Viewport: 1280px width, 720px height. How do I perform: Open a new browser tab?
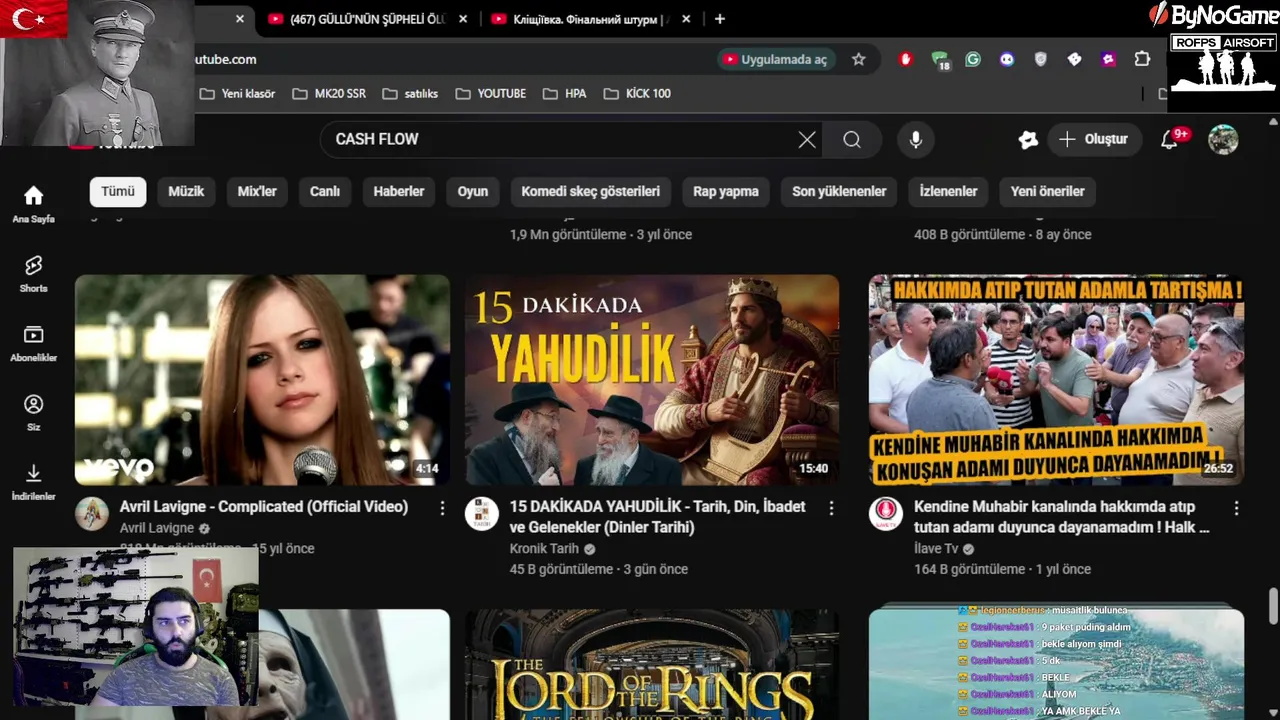(x=719, y=19)
